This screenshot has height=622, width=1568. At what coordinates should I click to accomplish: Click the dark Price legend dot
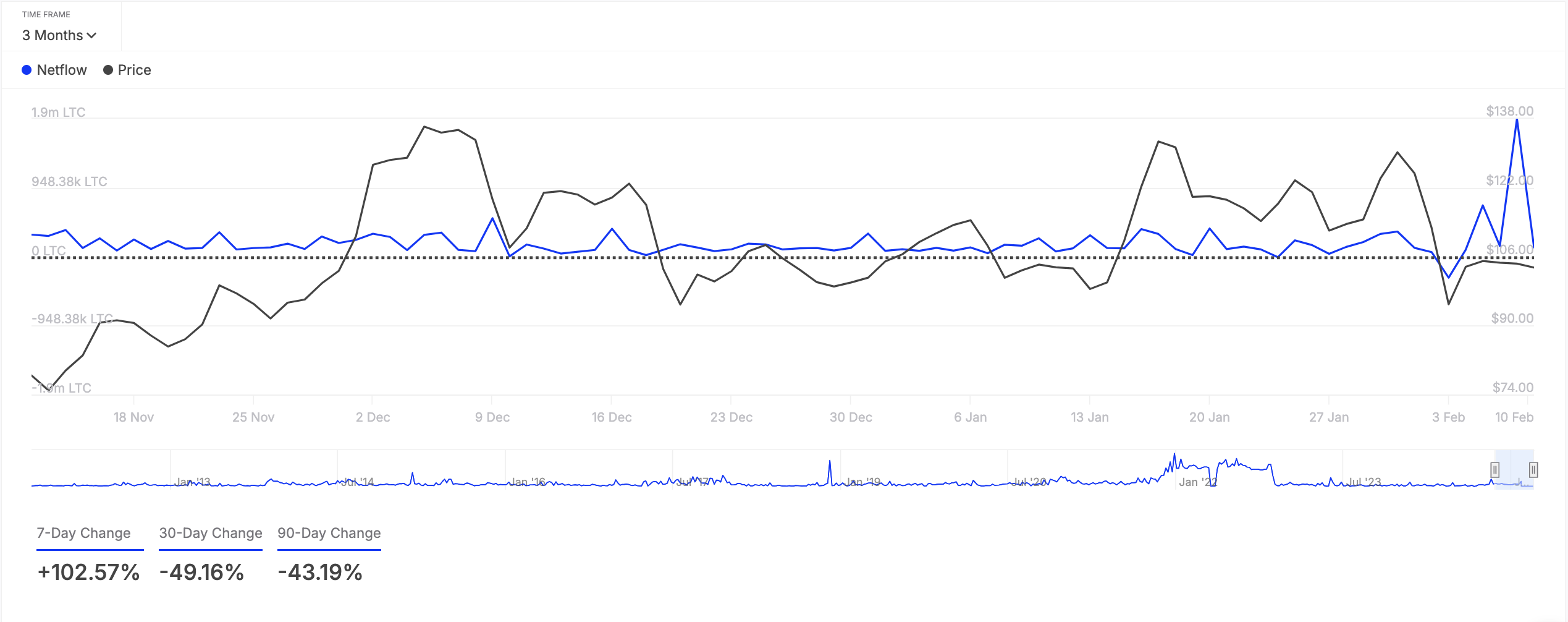[x=108, y=70]
